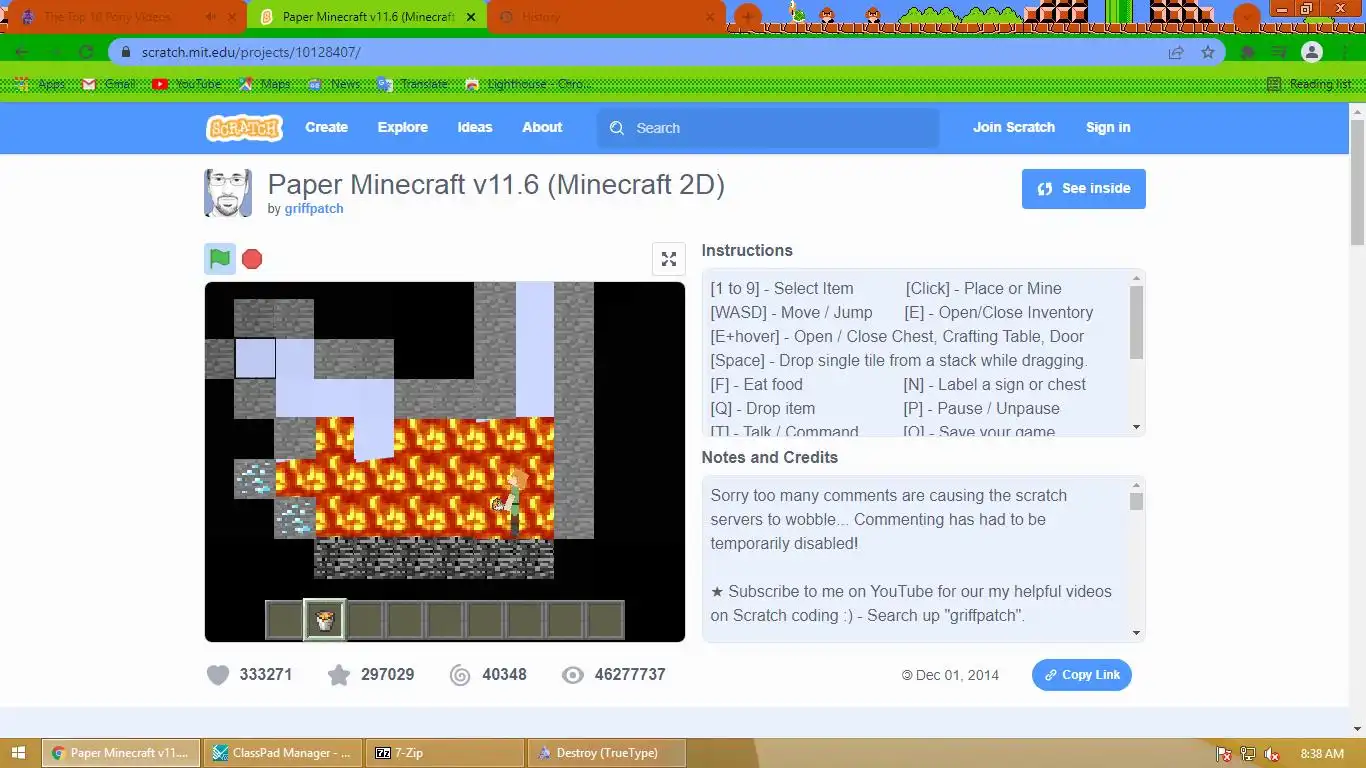Select the first empty hotbar slot
Screen dimensions: 1366x768
tap(285, 620)
